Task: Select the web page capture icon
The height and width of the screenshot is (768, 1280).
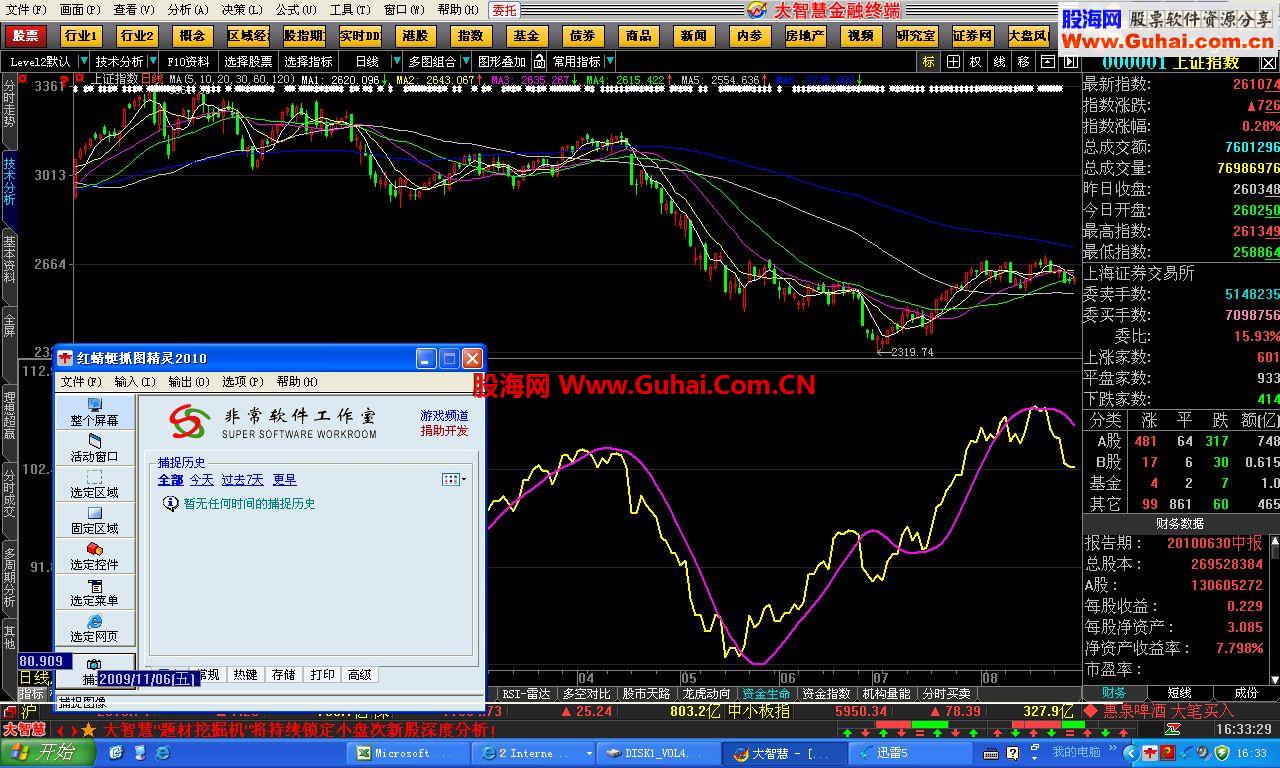Action: tap(95, 621)
